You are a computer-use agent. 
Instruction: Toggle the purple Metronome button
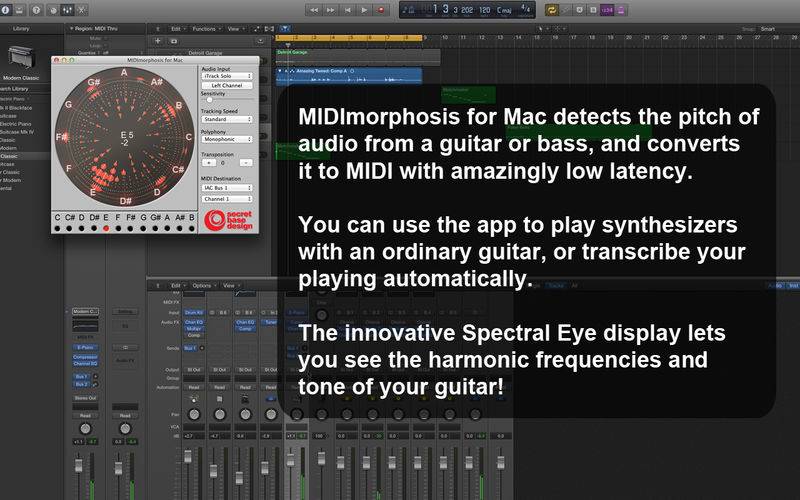[x=621, y=10]
